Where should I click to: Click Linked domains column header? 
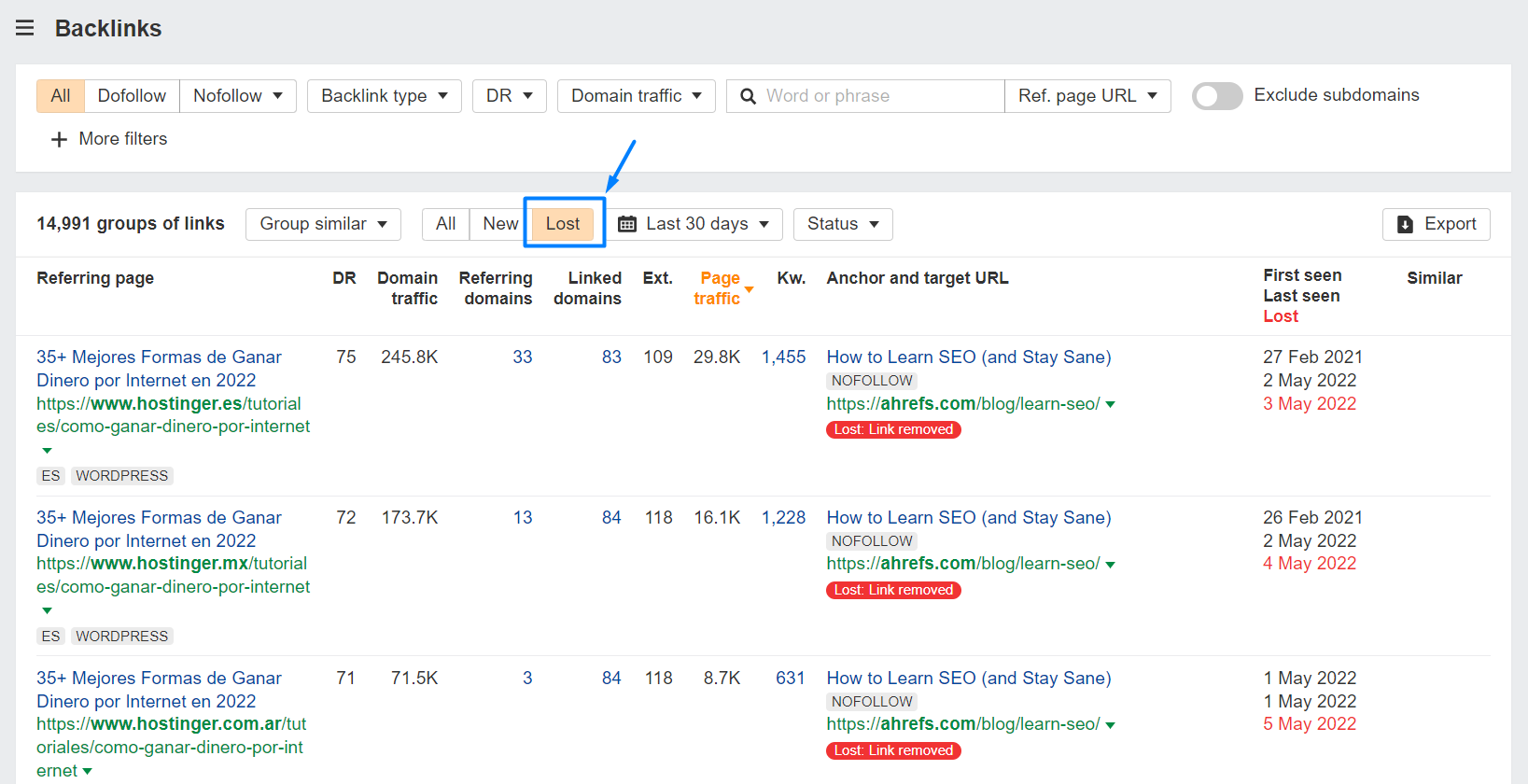point(587,288)
